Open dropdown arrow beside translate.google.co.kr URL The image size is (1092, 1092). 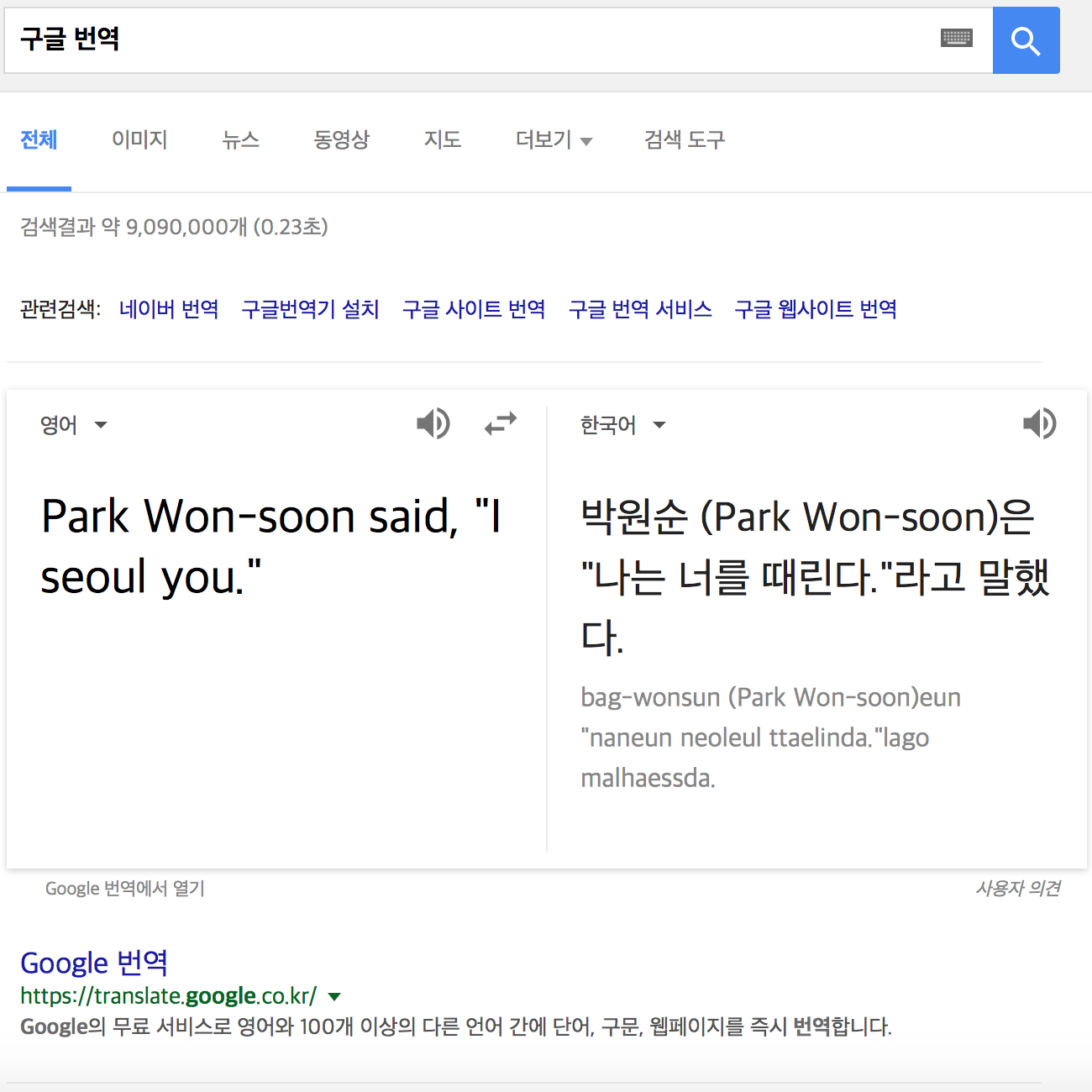click(x=334, y=997)
